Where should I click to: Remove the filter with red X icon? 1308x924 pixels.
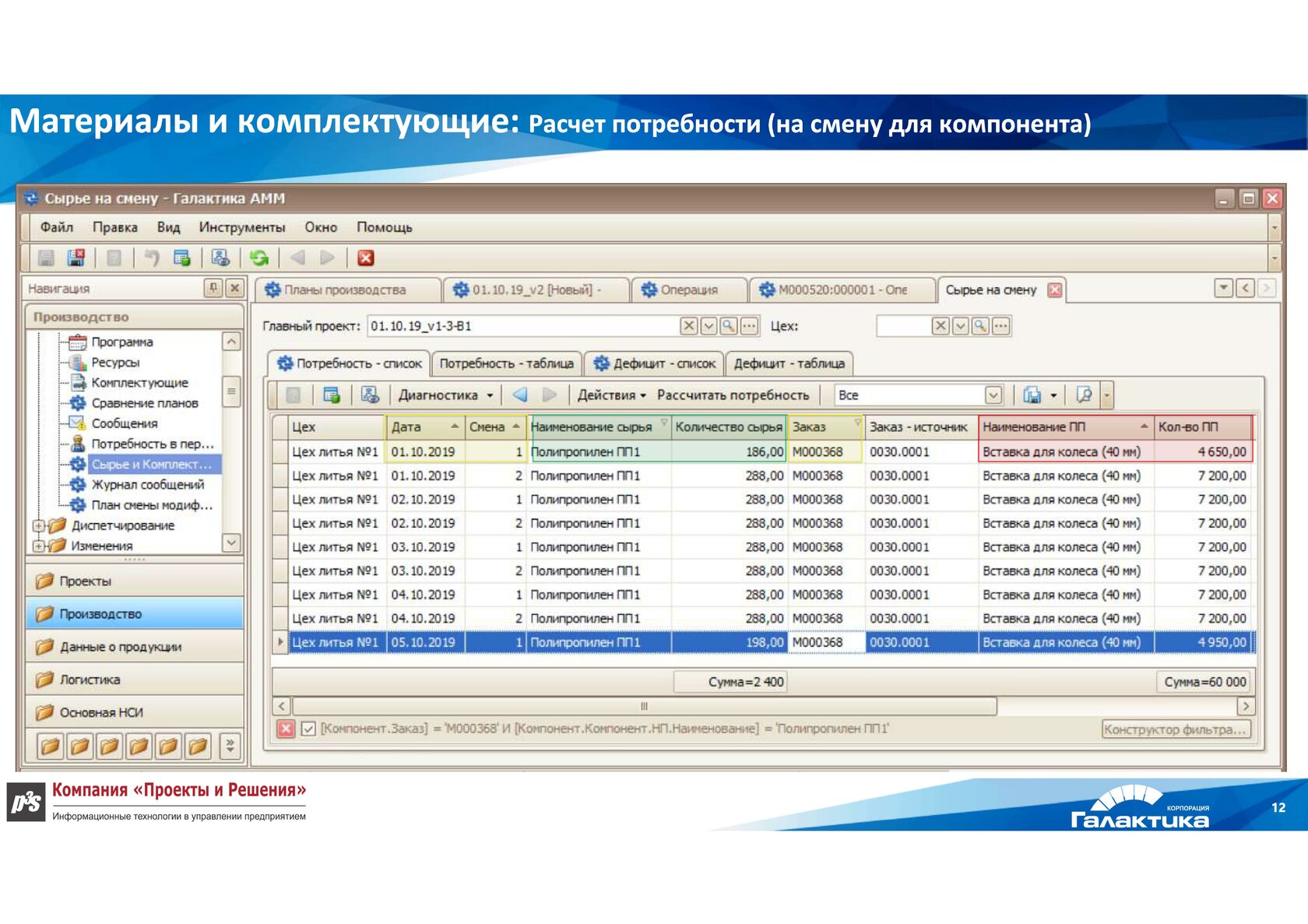point(287,729)
